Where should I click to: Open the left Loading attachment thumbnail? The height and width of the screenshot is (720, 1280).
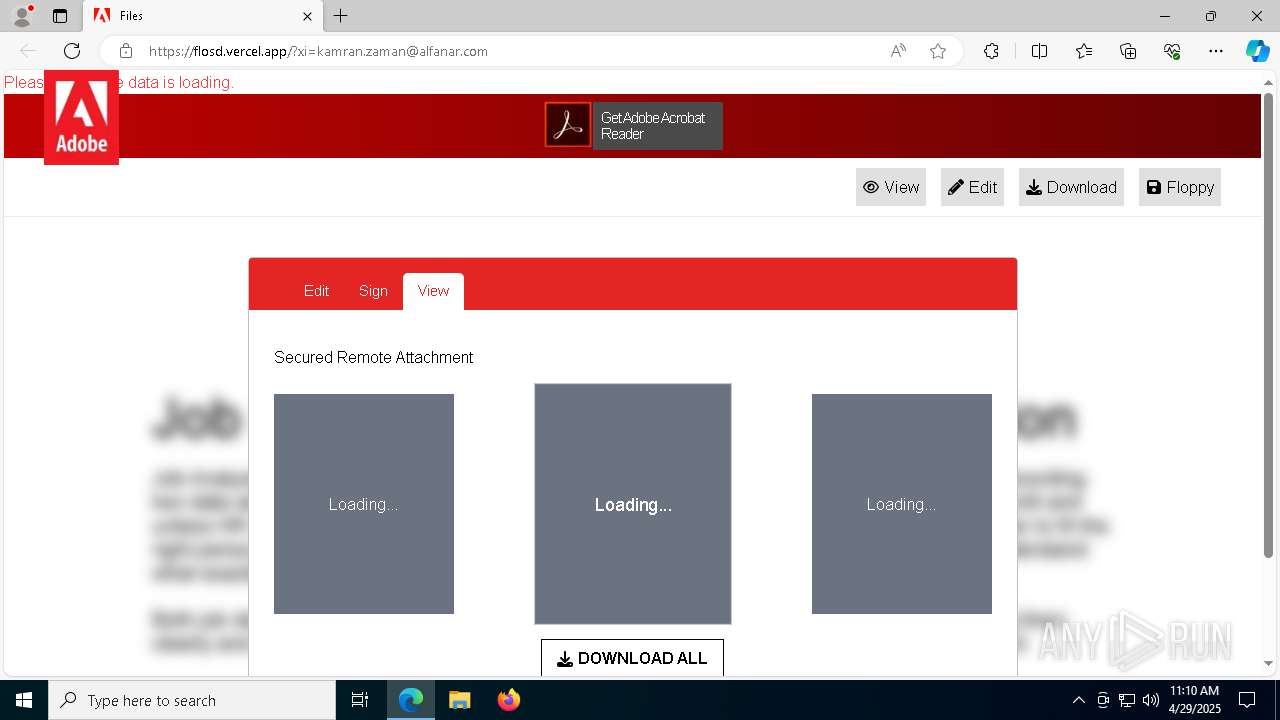(364, 504)
